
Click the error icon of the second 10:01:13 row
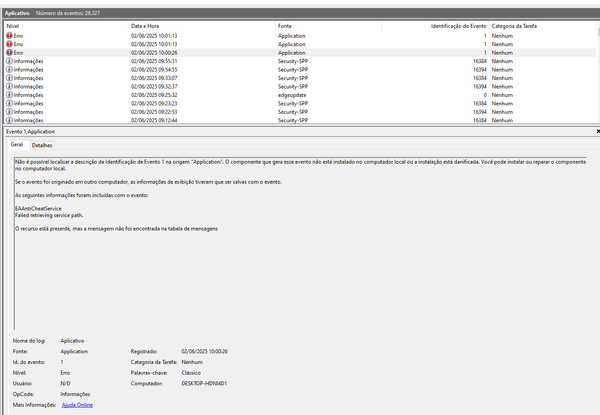coord(10,44)
